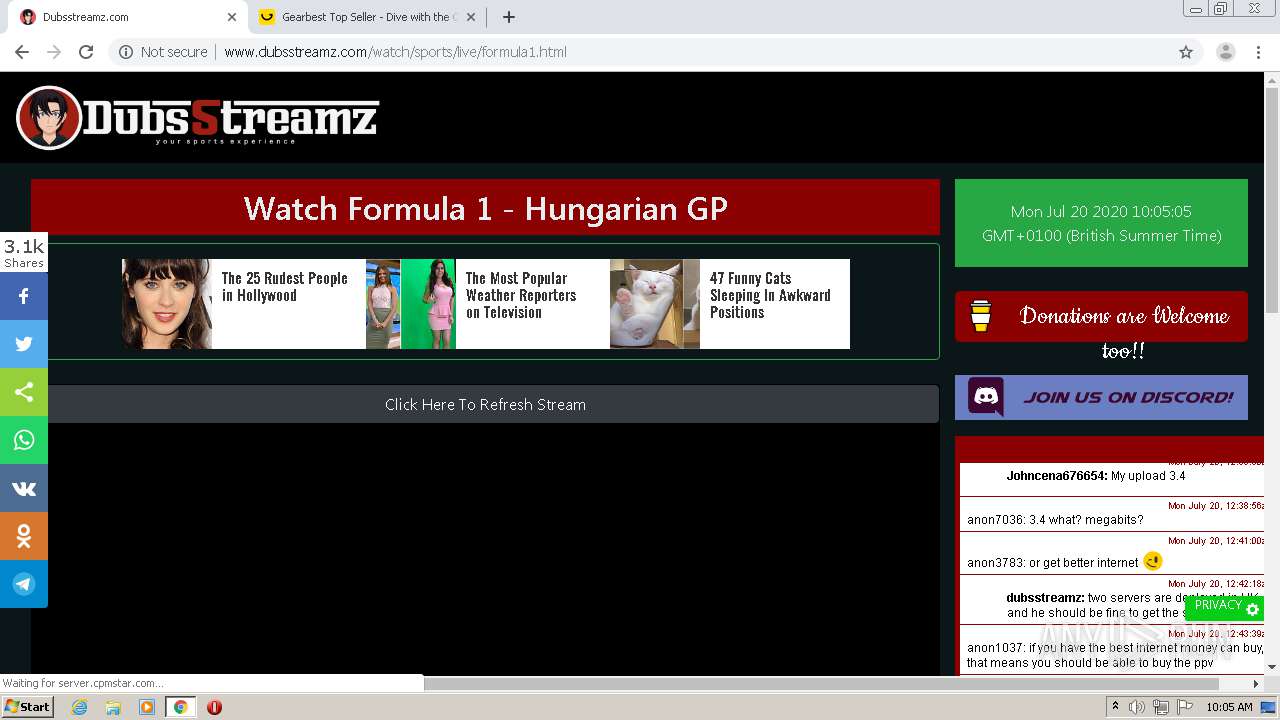Screen dimensions: 1280x720
Task: Reload the current page
Action: (x=86, y=52)
